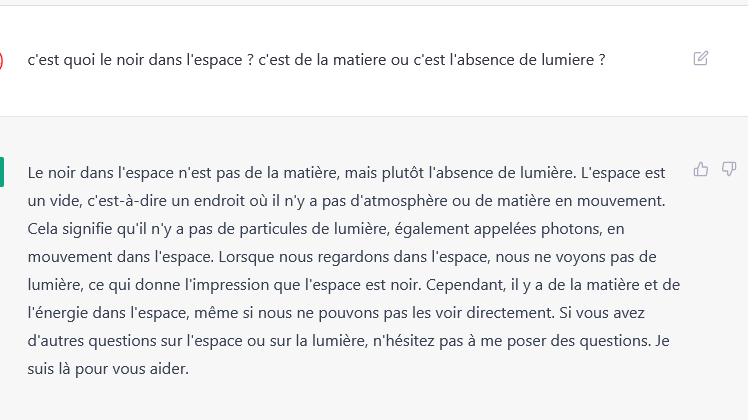Click the user question about 'le noir dans l'espace'
This screenshot has width=748, height=420.
click(x=316, y=60)
